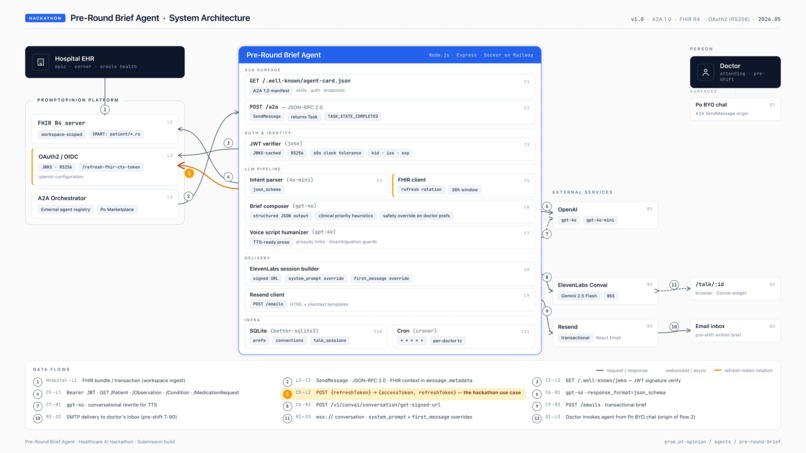Image resolution: width=806 pixels, height=453 pixels.
Task: Click the Po BYO chat surface card
Action: [x=735, y=109]
